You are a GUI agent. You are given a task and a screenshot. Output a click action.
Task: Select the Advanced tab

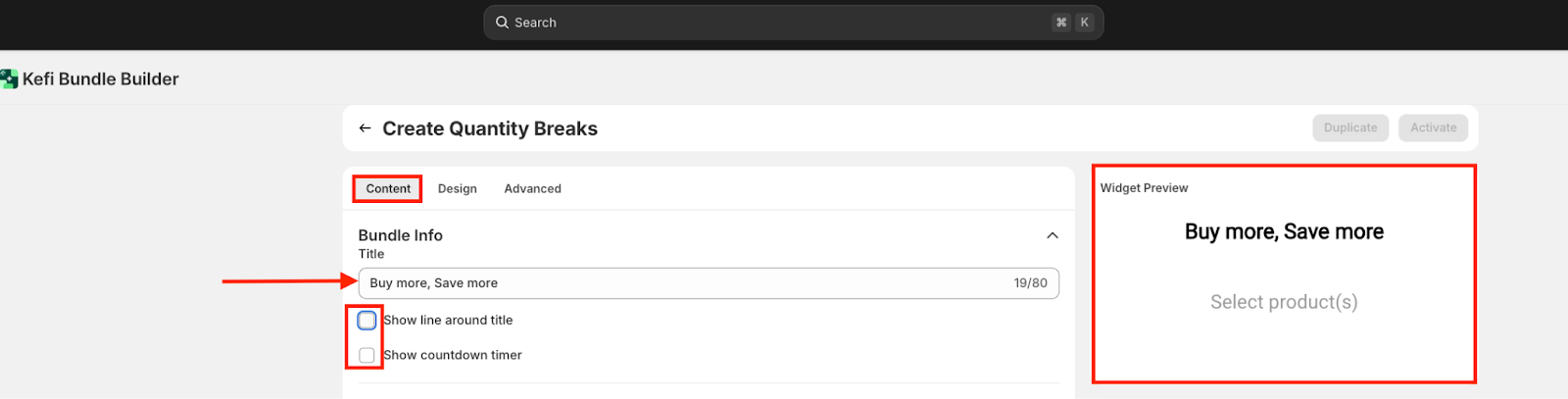pyautogui.click(x=532, y=189)
